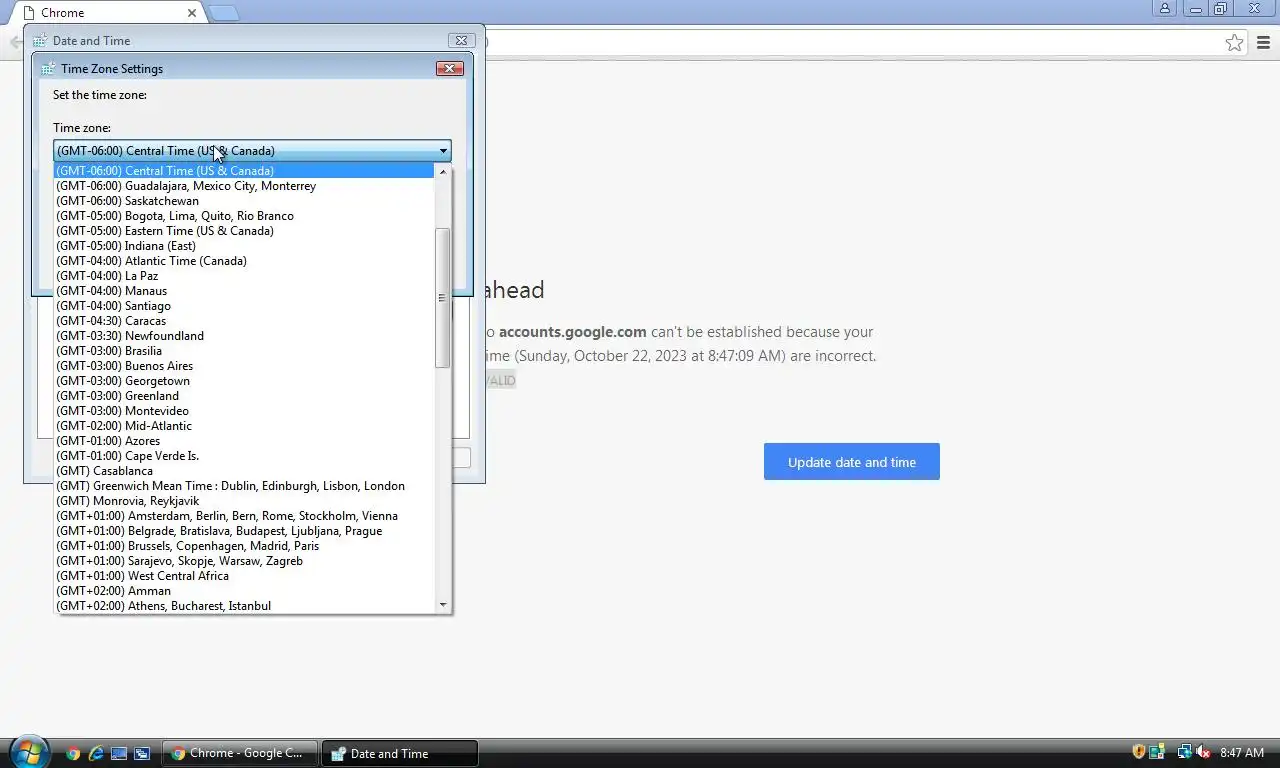Select La Paz time zone
The image size is (1280, 768).
click(244, 276)
